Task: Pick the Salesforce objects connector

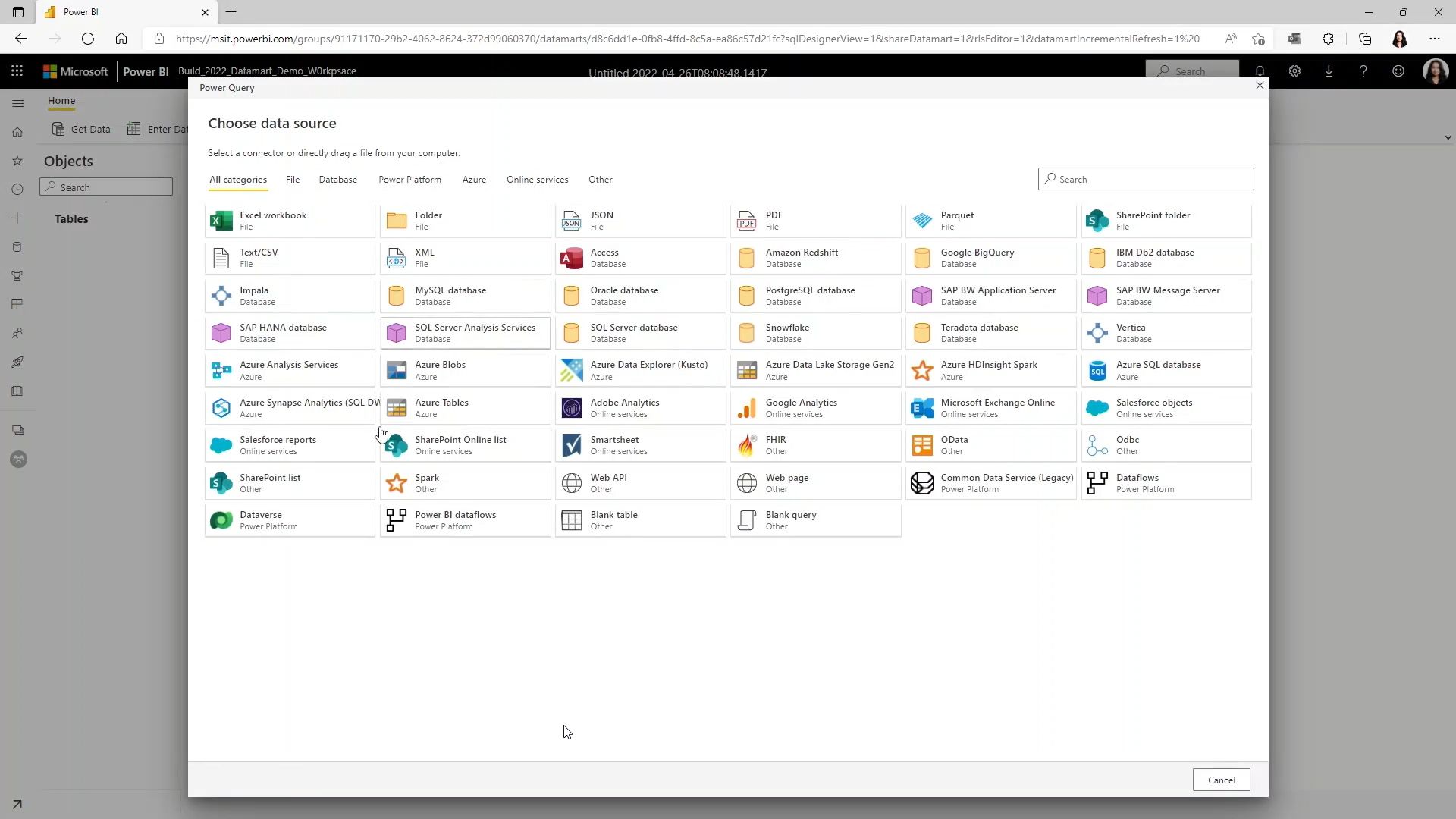Action: [x=1166, y=408]
